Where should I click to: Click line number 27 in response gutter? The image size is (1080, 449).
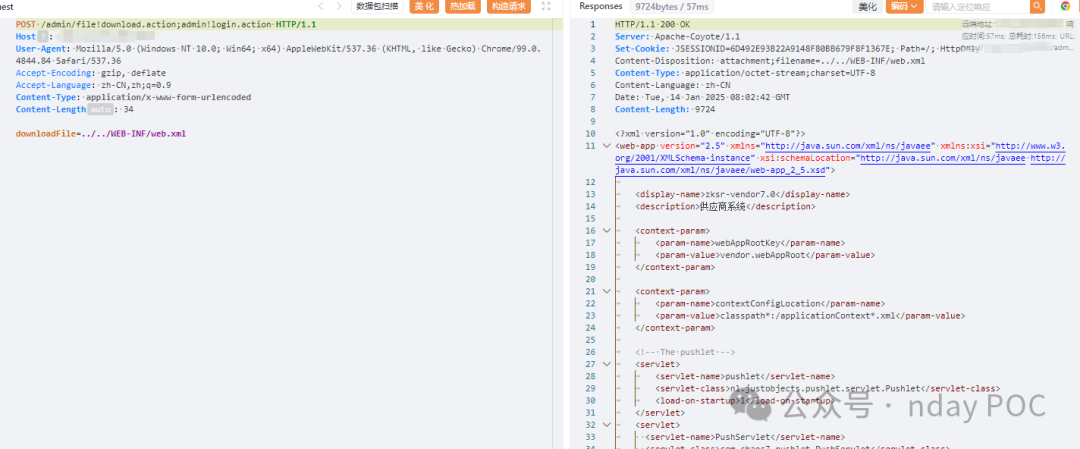(590, 364)
